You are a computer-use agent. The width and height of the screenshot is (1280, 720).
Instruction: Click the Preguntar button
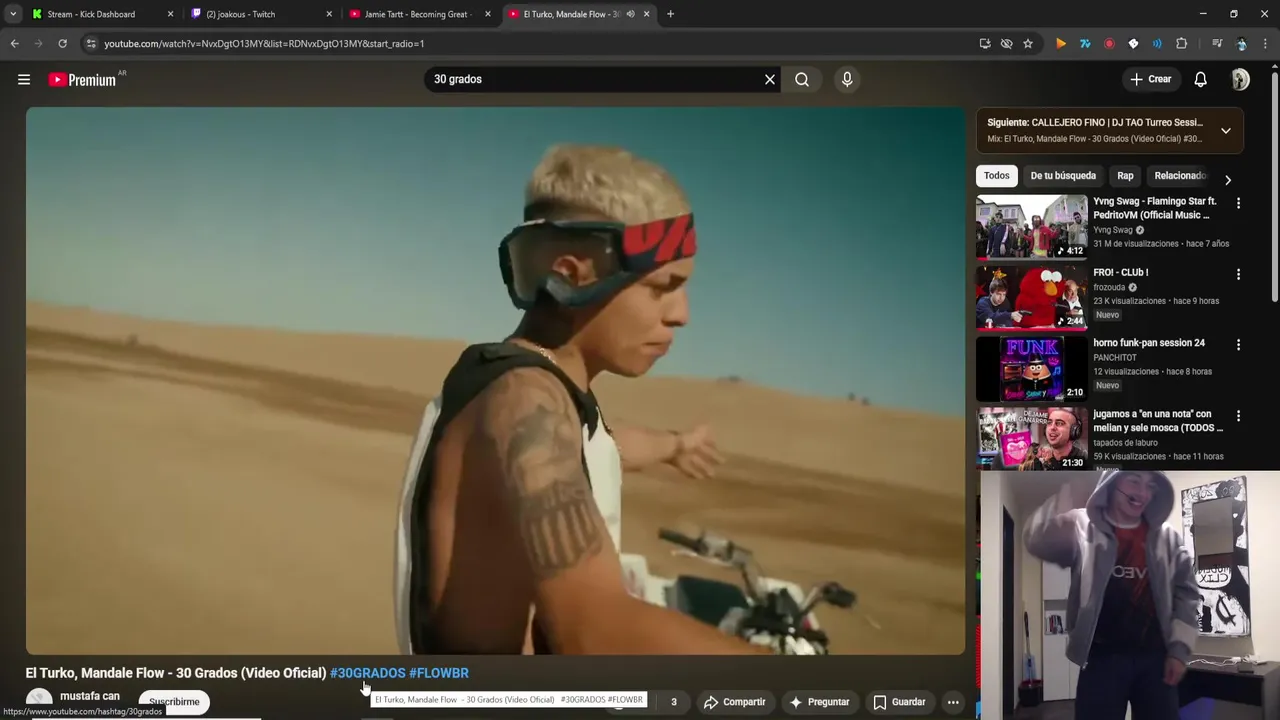(x=819, y=702)
